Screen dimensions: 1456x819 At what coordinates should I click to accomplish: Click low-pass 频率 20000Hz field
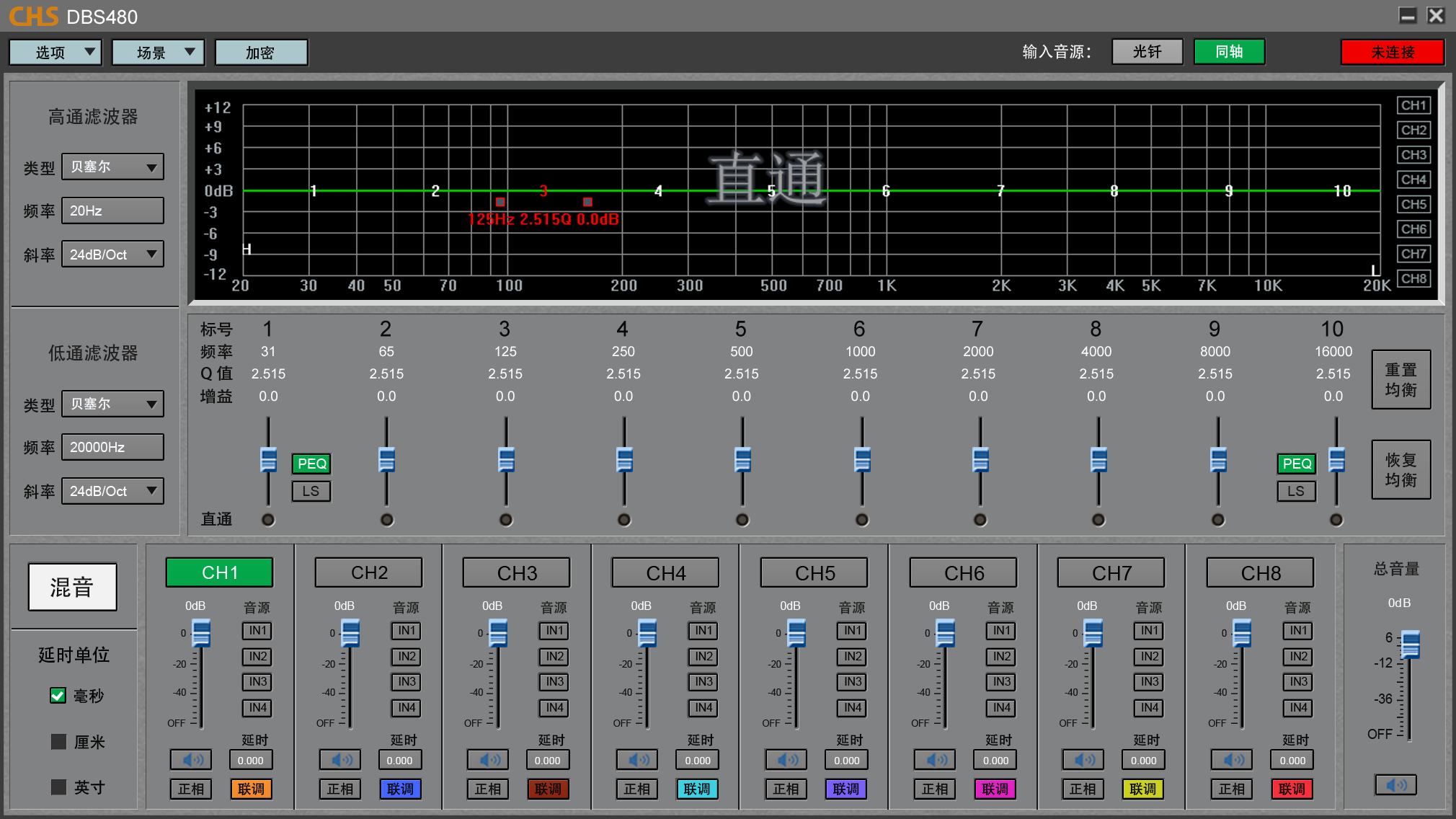pyautogui.click(x=112, y=447)
